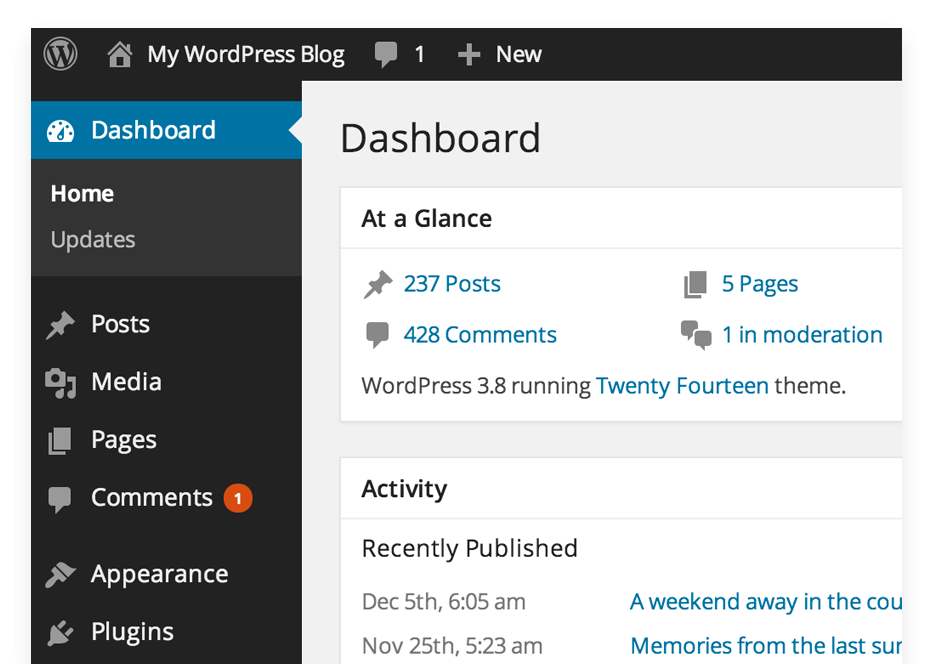Click the WordPress logo icon
The image size is (932, 664).
point(60,54)
